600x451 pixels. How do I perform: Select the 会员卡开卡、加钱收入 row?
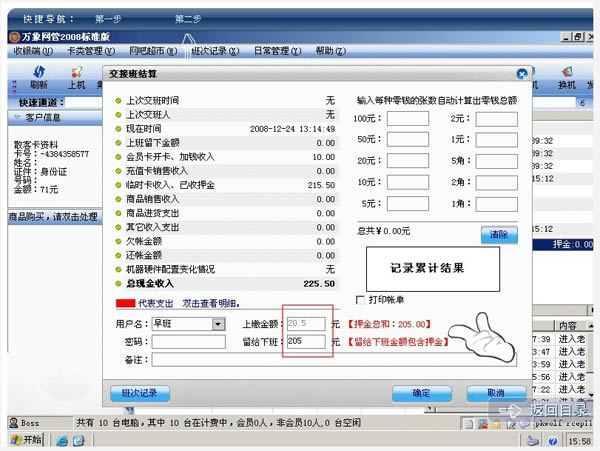coord(225,157)
